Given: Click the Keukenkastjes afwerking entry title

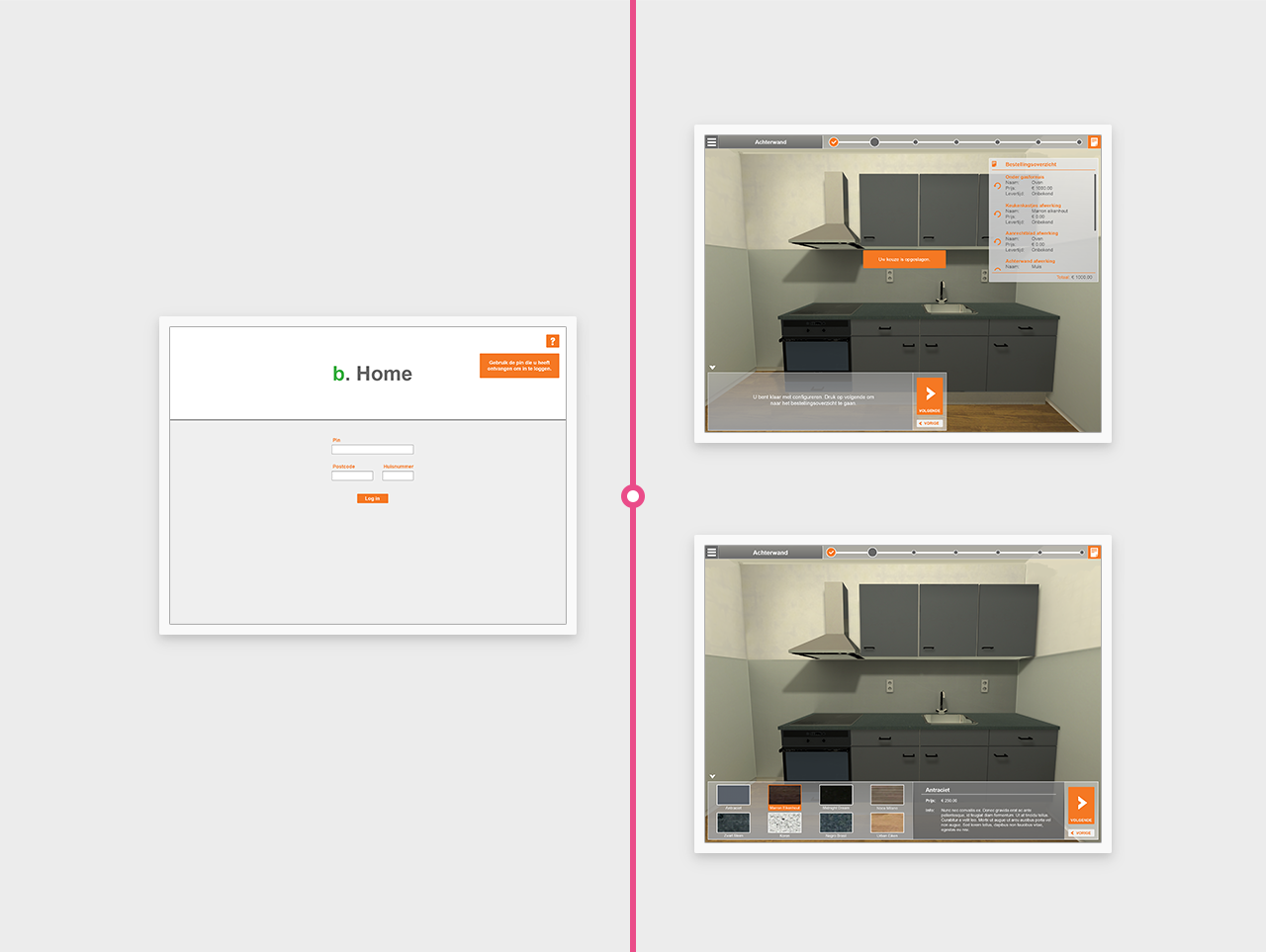Looking at the screenshot, I should click(x=1033, y=206).
